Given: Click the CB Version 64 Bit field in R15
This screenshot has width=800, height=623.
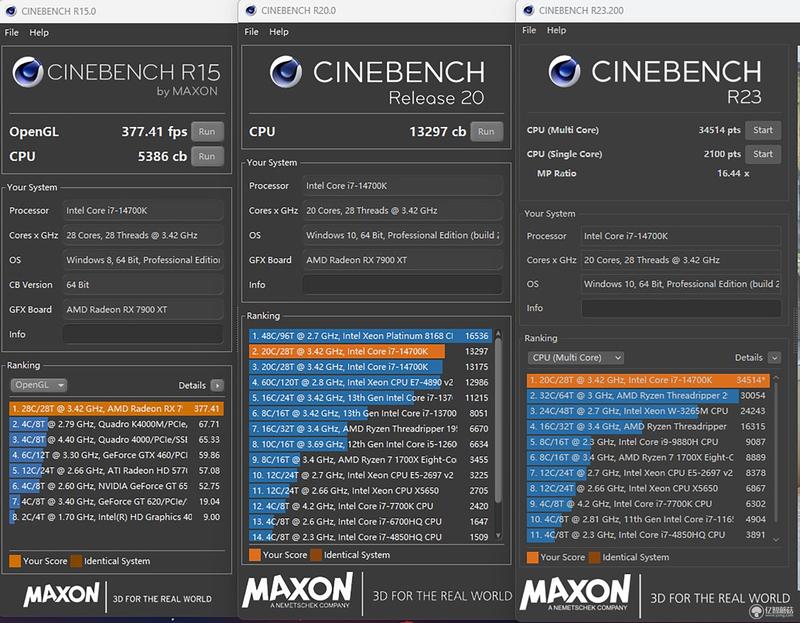Looking at the screenshot, I should (142, 285).
